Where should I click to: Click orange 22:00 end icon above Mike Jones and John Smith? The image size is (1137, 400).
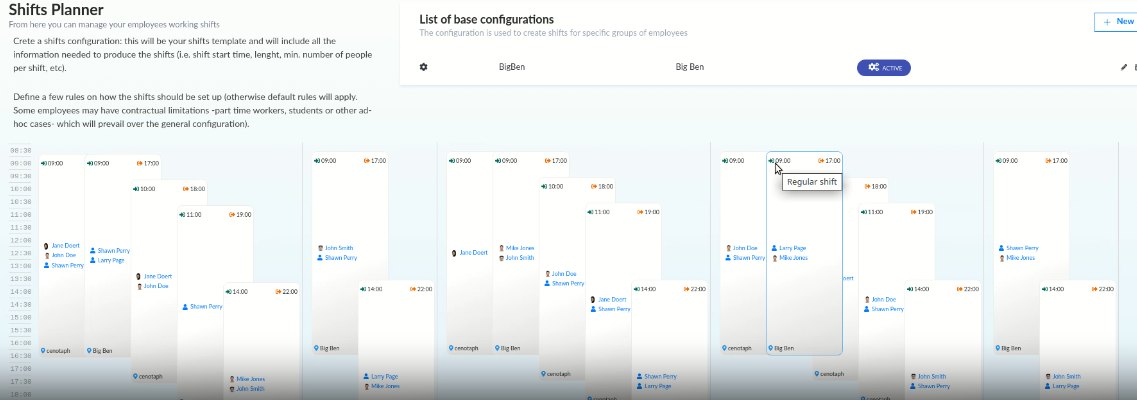(x=278, y=291)
